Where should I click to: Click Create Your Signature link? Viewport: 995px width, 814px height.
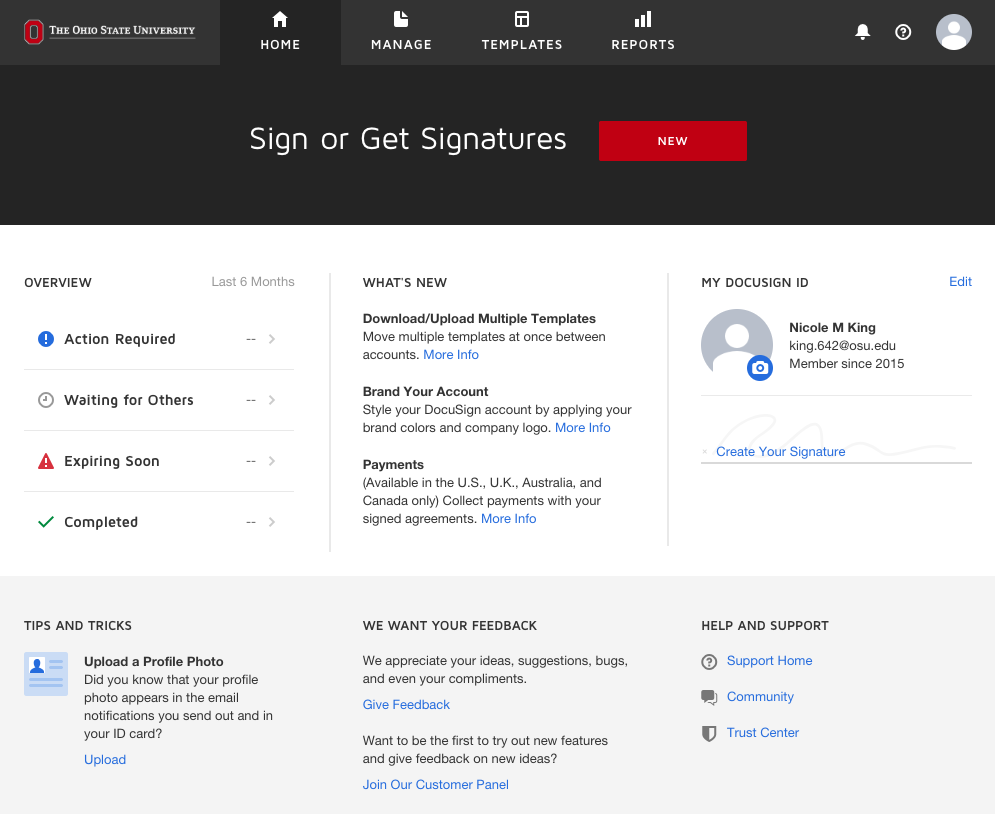click(x=781, y=451)
